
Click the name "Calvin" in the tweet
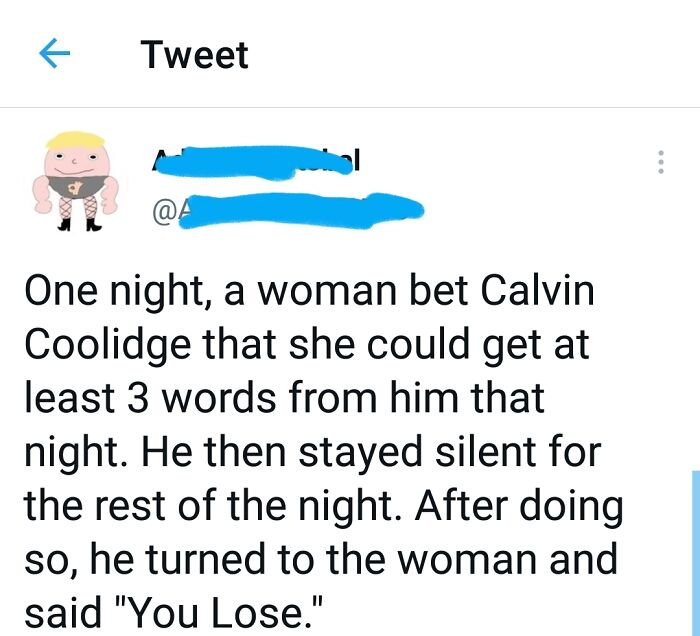[x=539, y=290]
